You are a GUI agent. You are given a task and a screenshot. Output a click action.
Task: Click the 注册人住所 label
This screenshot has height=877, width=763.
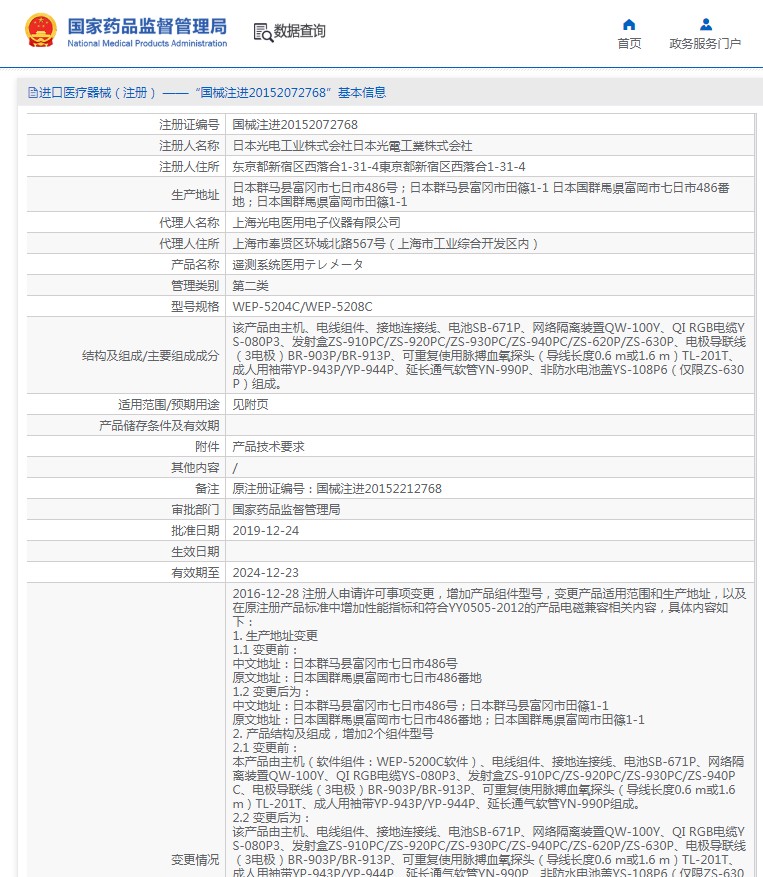pyautogui.click(x=189, y=167)
